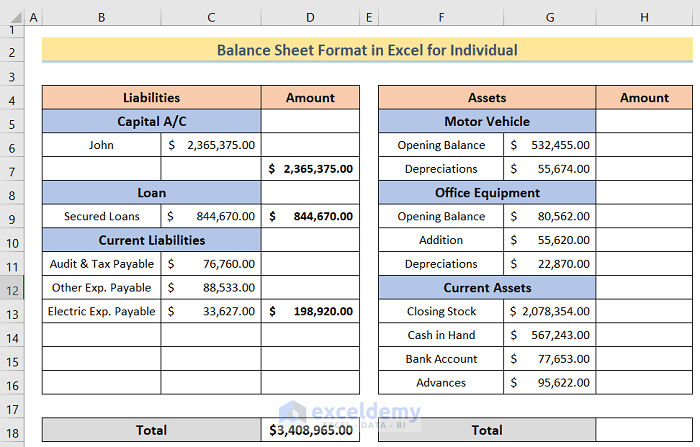Click the Capital A/C section cell
Image resolution: width=700 pixels, height=447 pixels.
[x=151, y=121]
